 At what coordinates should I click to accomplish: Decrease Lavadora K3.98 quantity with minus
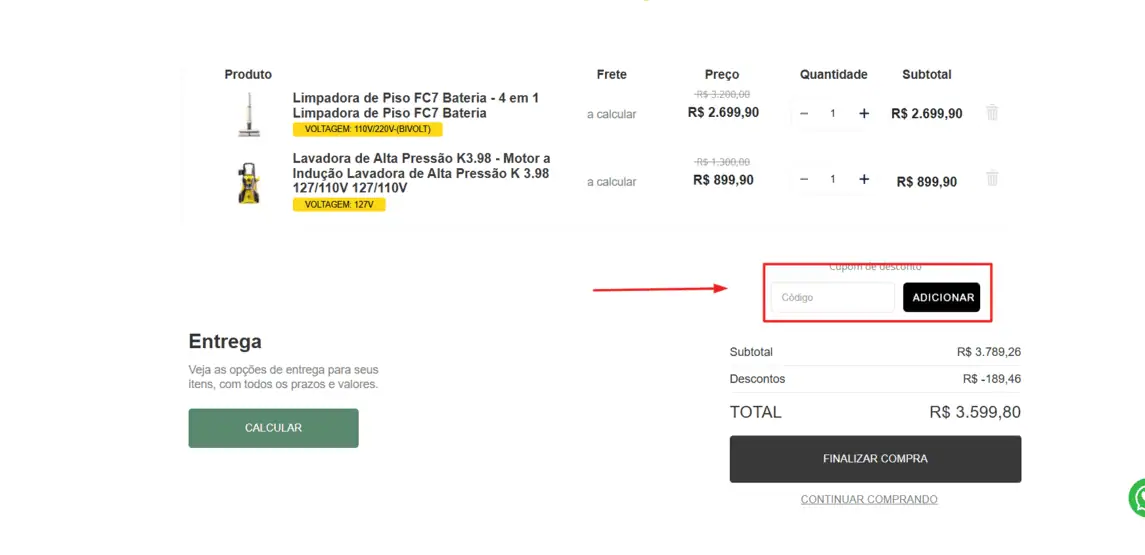click(x=804, y=179)
